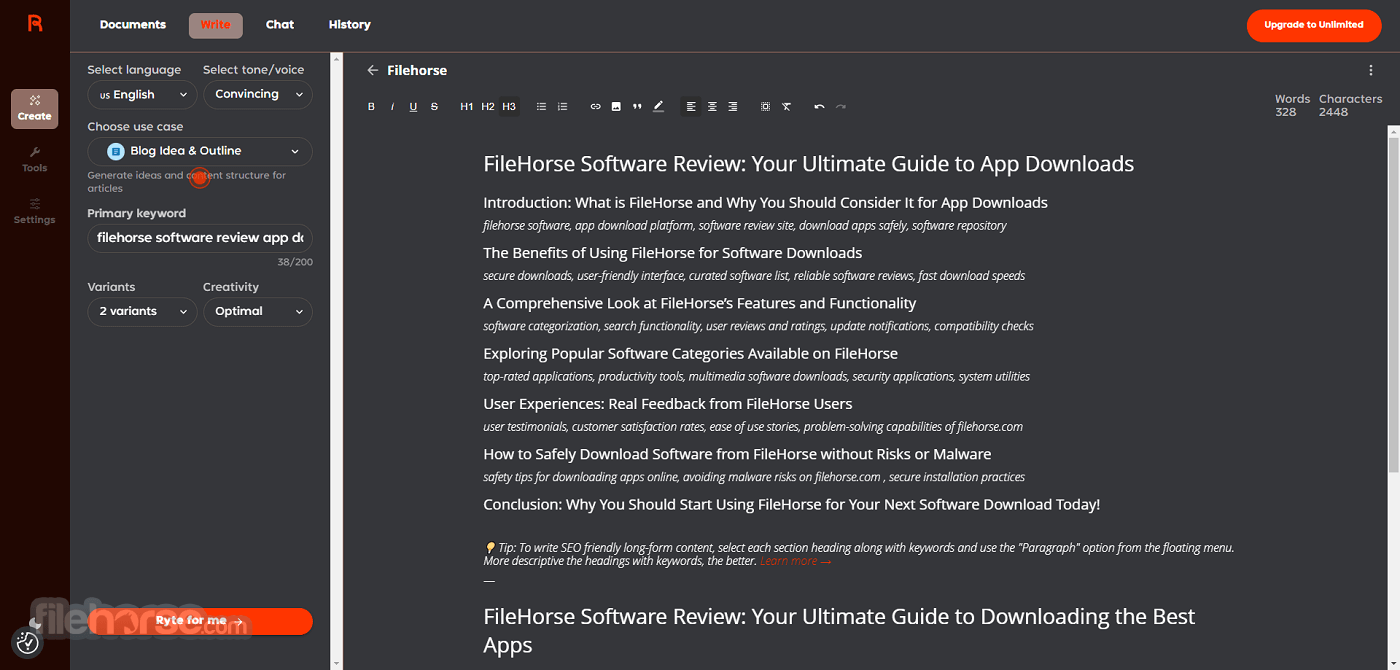This screenshot has height=670, width=1400.
Task: Click the Introduction heading about FileHorse
Action: [x=765, y=203]
